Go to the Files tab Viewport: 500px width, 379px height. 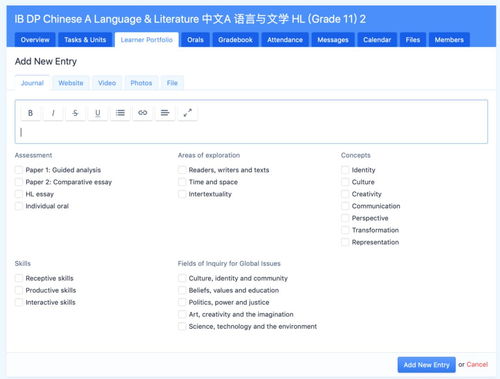coord(413,40)
